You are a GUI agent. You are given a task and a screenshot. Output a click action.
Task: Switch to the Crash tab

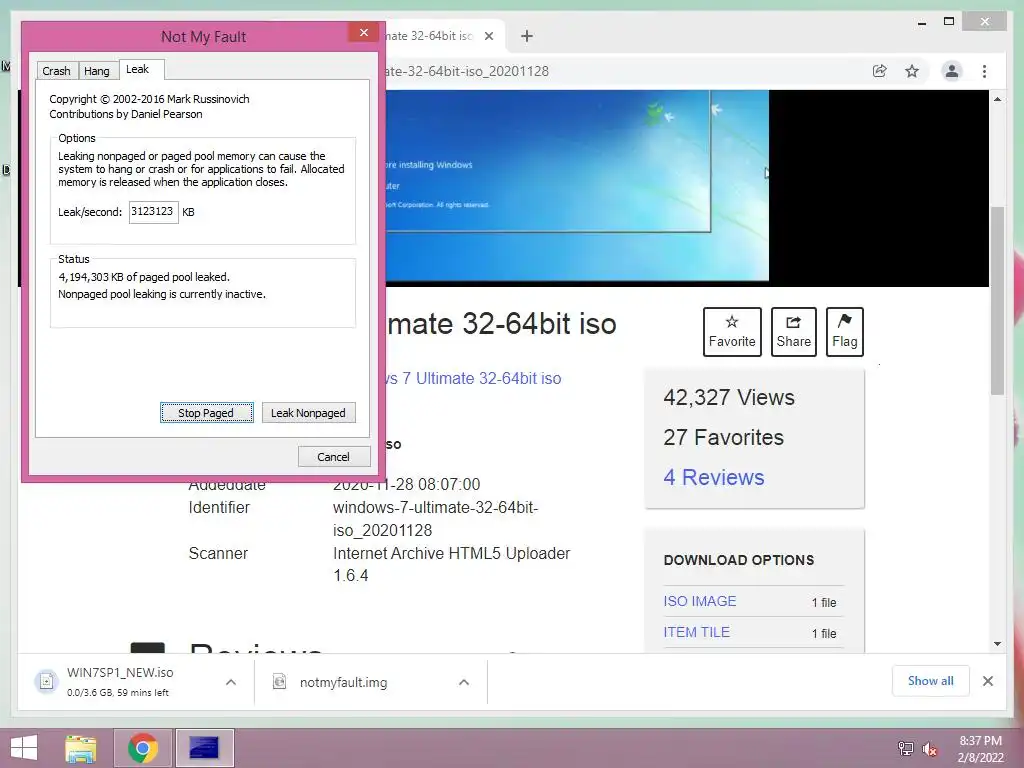[x=56, y=71]
